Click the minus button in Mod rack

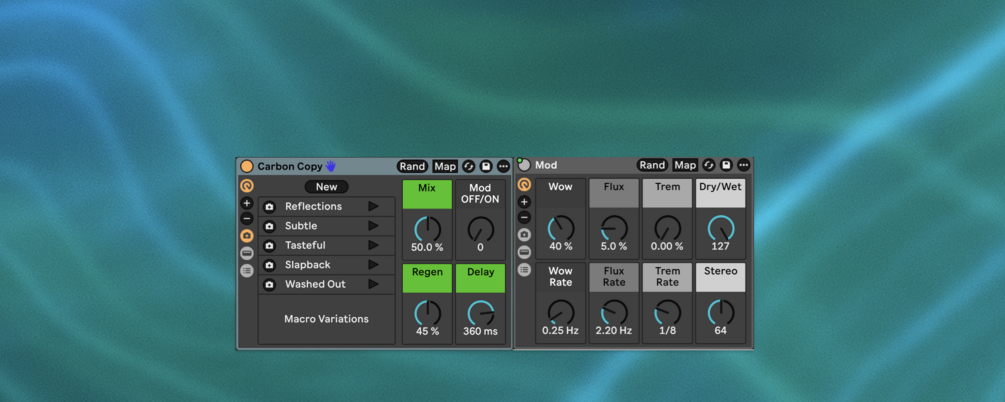click(x=524, y=217)
